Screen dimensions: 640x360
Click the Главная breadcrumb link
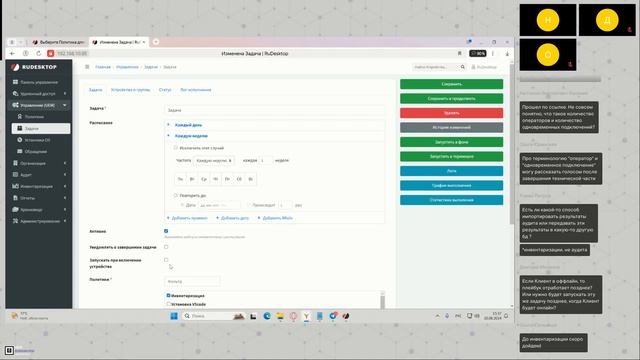[x=103, y=67]
